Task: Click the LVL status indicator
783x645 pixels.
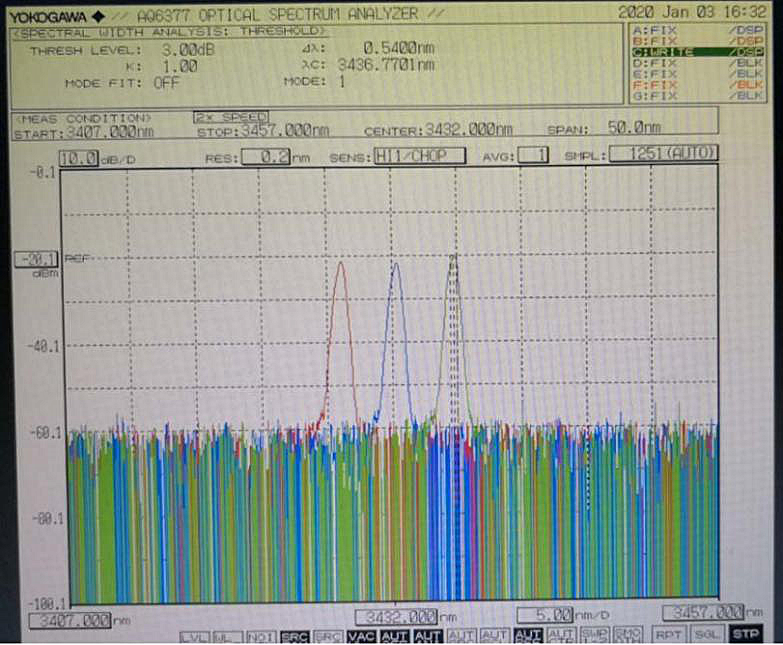Action: tap(194, 636)
